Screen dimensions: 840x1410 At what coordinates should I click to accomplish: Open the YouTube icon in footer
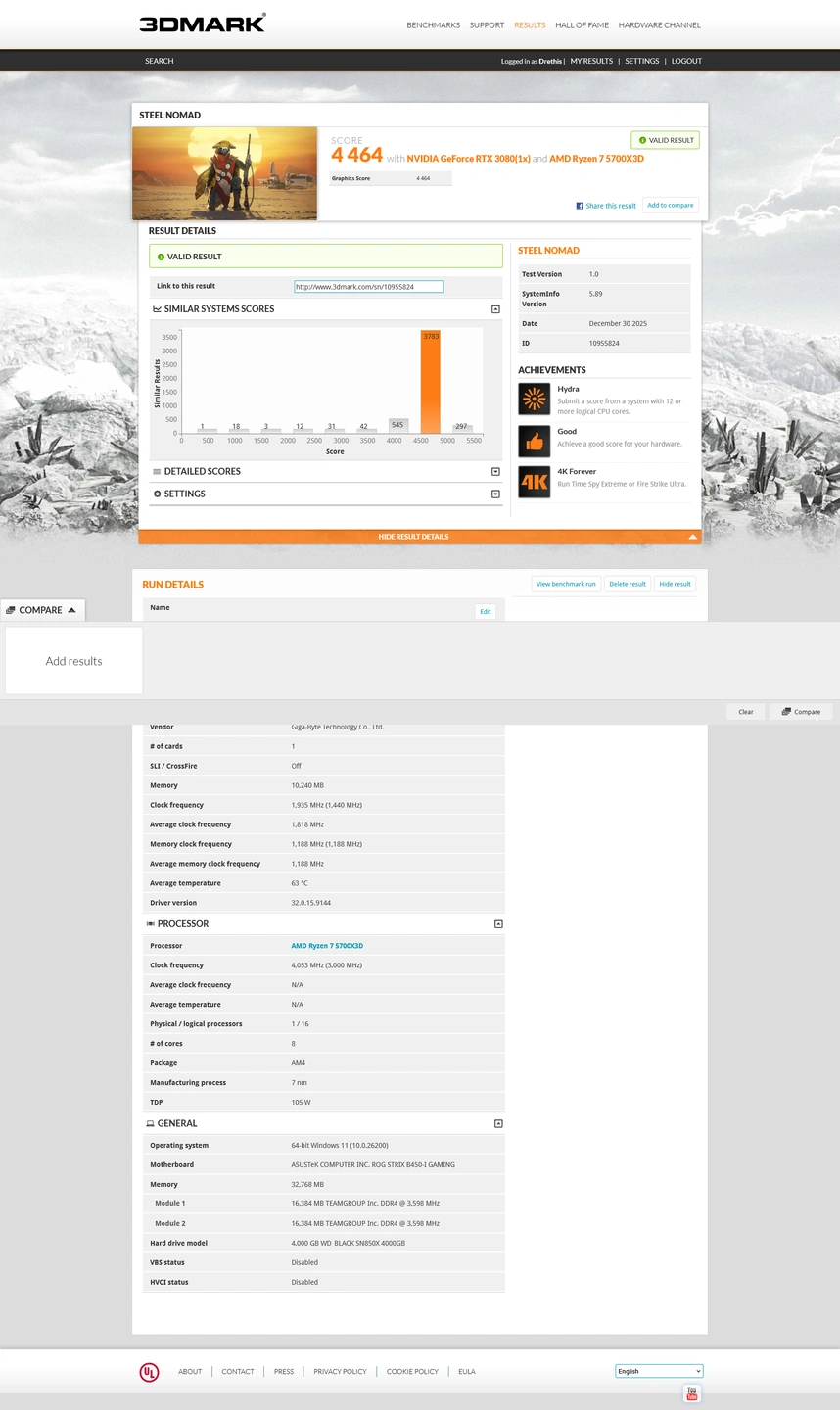coord(691,1393)
